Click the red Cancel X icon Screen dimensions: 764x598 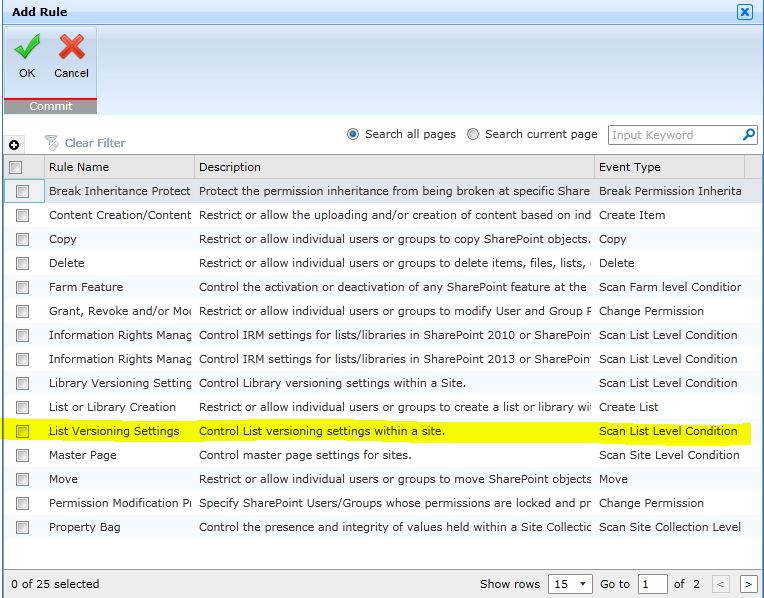point(71,47)
